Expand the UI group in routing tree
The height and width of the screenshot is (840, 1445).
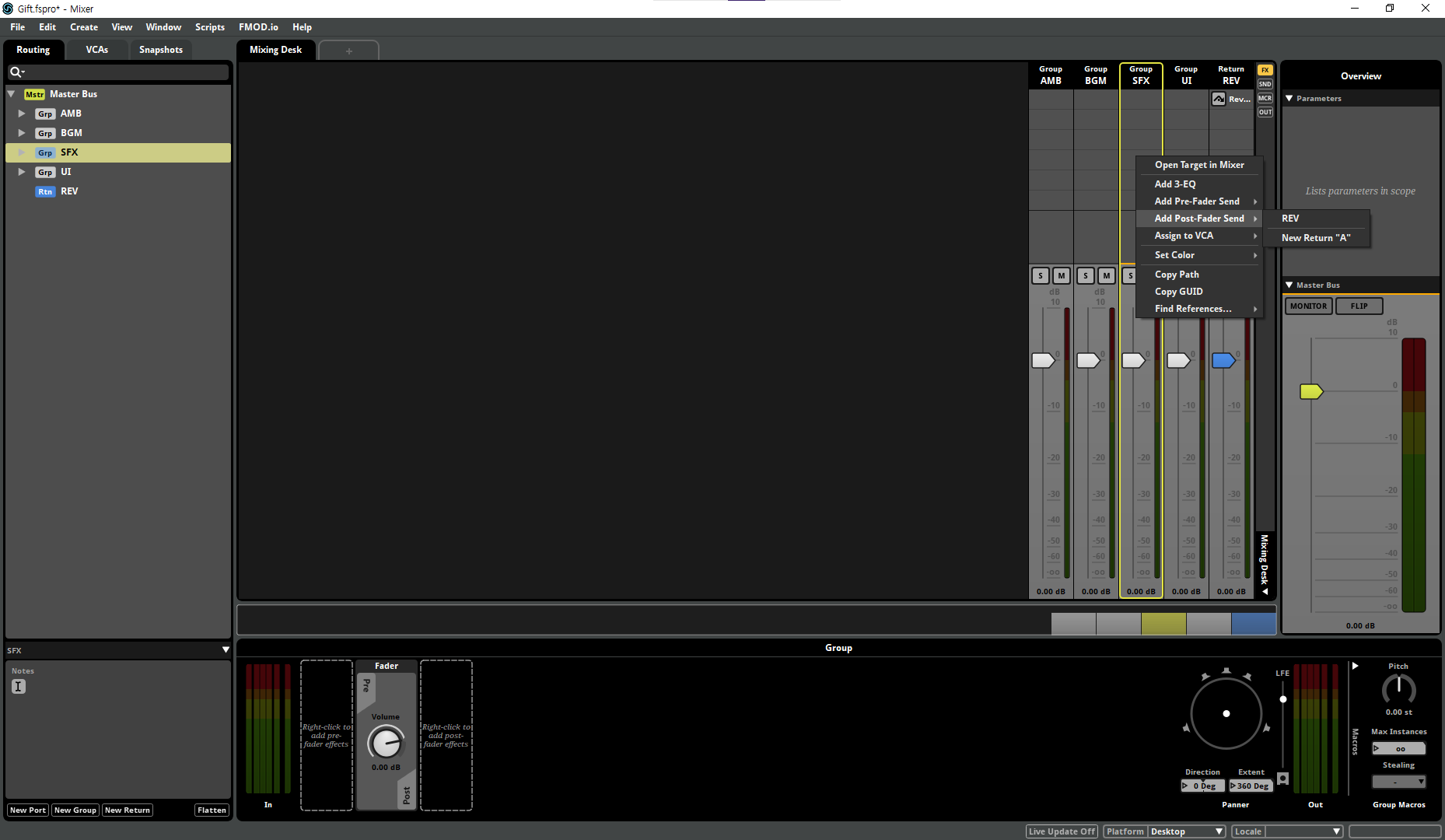[22, 172]
